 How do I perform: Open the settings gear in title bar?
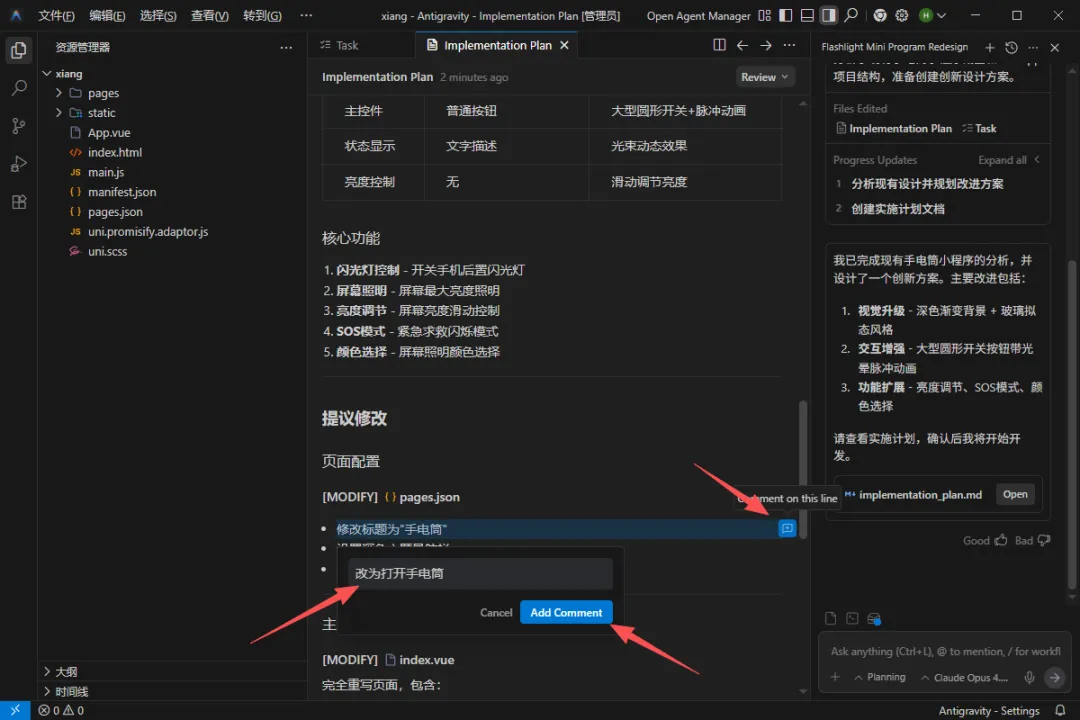[902, 16]
